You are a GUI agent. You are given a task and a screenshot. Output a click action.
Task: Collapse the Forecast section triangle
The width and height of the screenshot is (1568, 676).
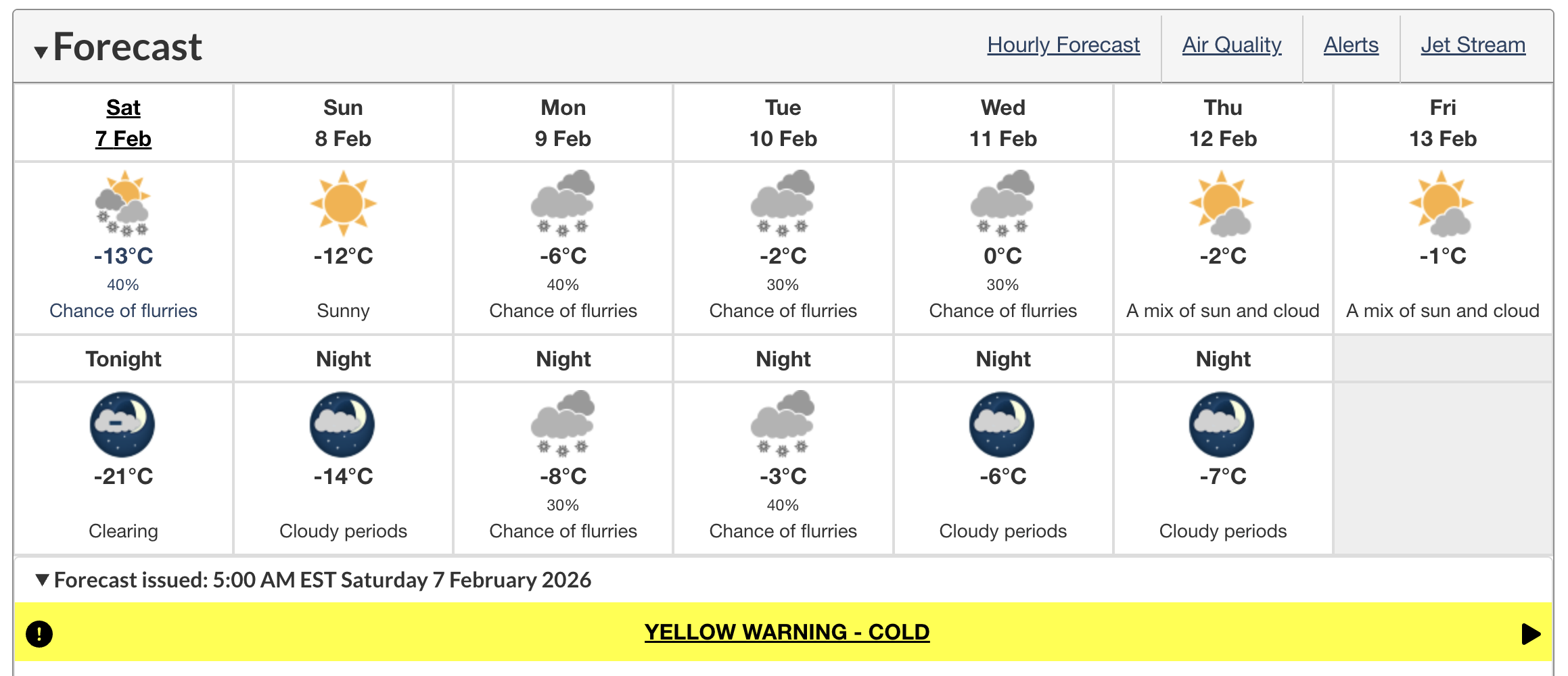pos(41,52)
